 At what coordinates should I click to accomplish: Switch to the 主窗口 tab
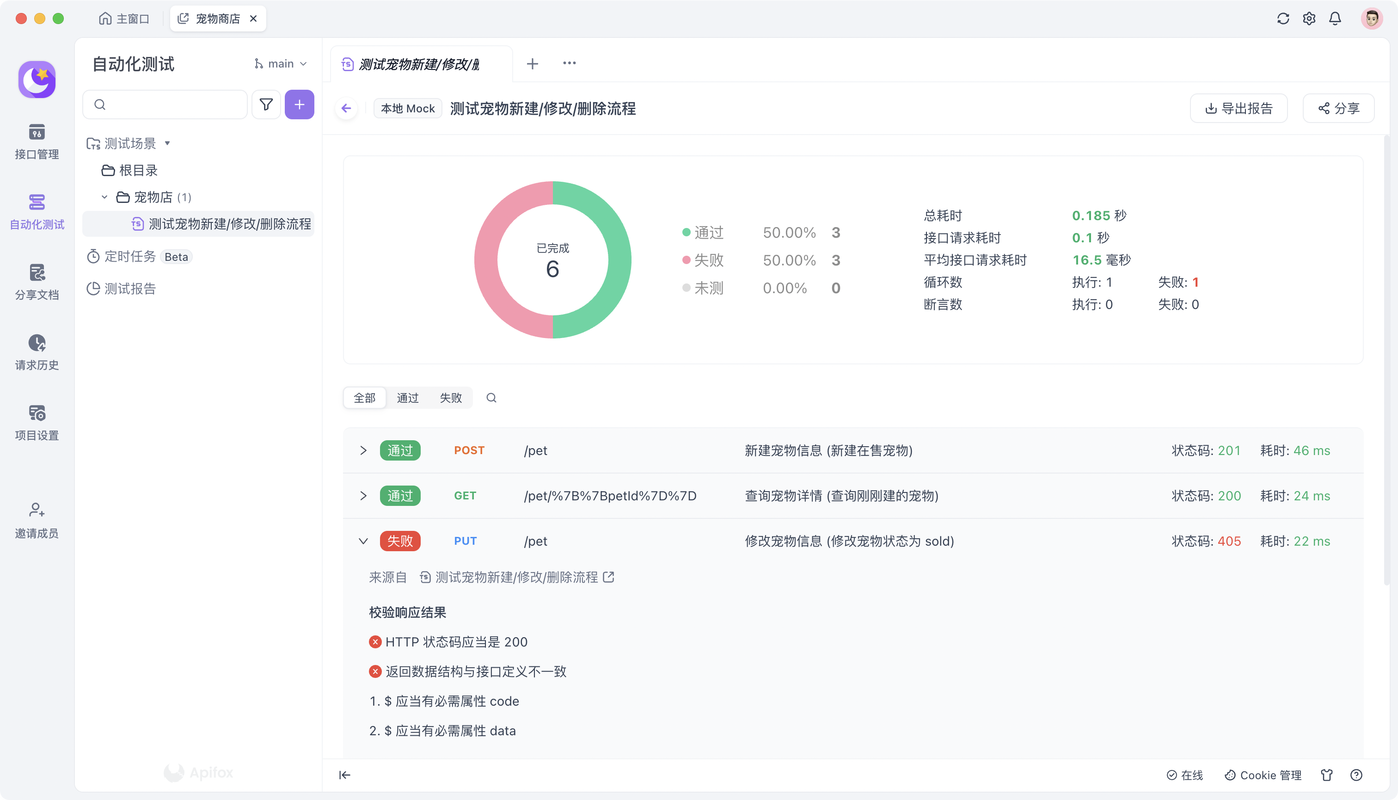pyautogui.click(x=125, y=18)
